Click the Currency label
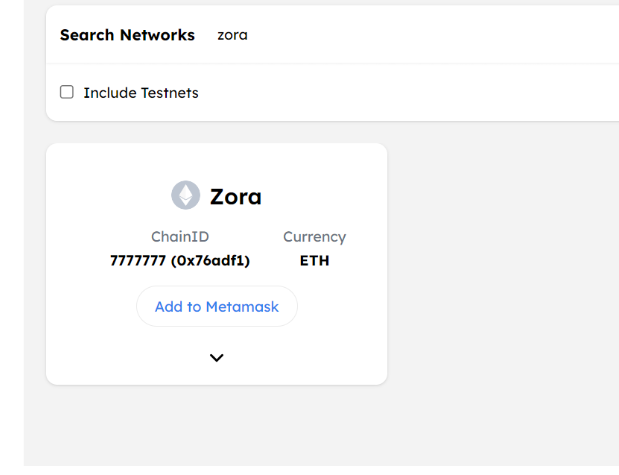 [x=315, y=237]
